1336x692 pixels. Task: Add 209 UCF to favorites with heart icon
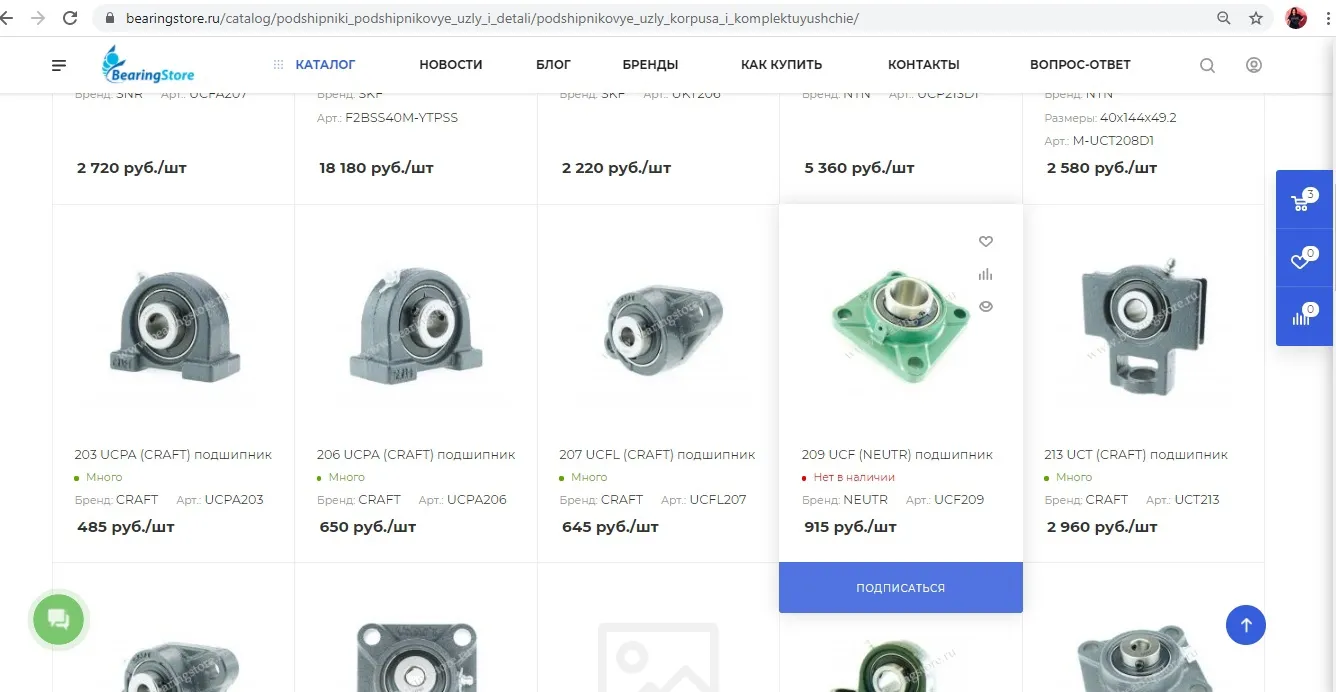point(985,241)
